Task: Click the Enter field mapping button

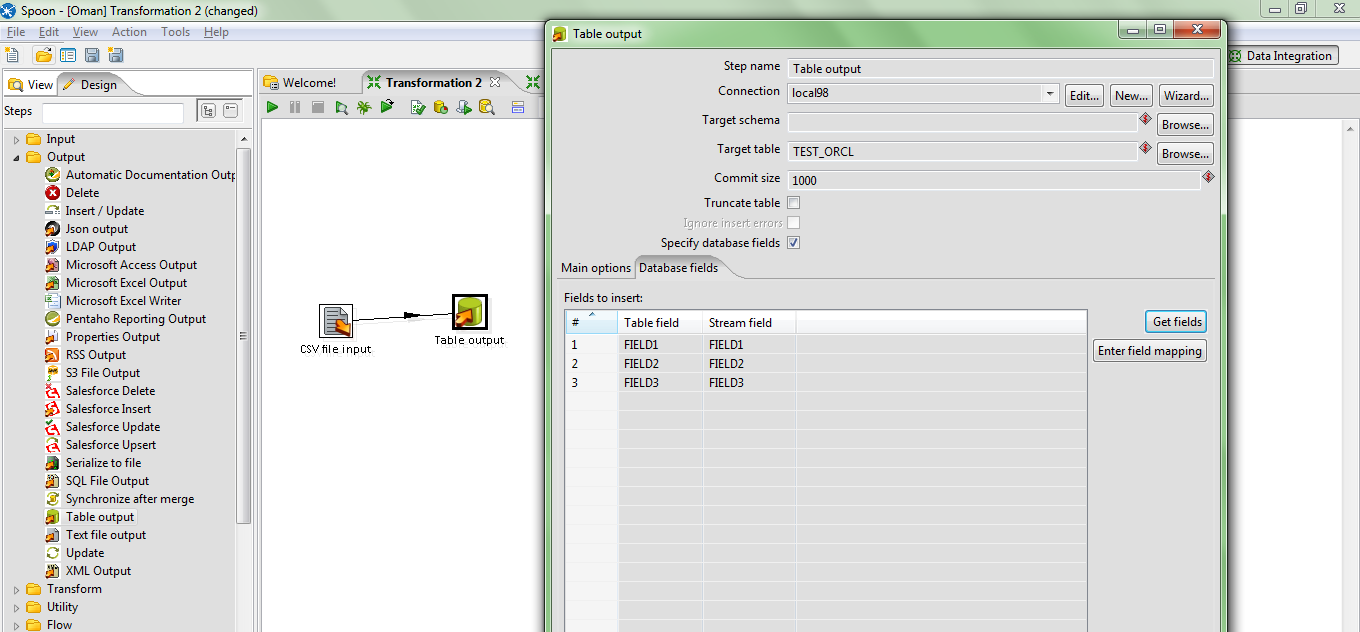Action: point(1150,351)
